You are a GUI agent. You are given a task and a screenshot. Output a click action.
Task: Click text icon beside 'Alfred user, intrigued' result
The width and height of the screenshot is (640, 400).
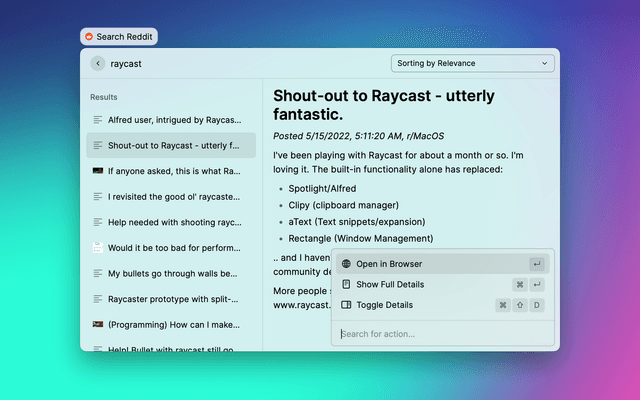[97, 119]
